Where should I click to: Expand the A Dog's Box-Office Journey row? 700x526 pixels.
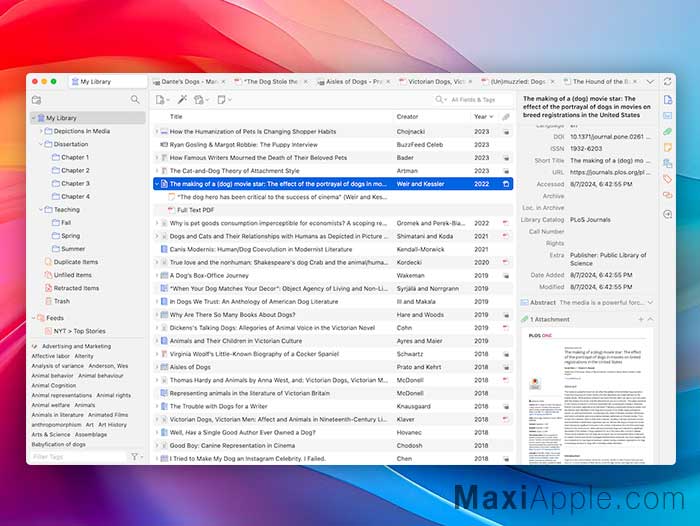coord(157,276)
